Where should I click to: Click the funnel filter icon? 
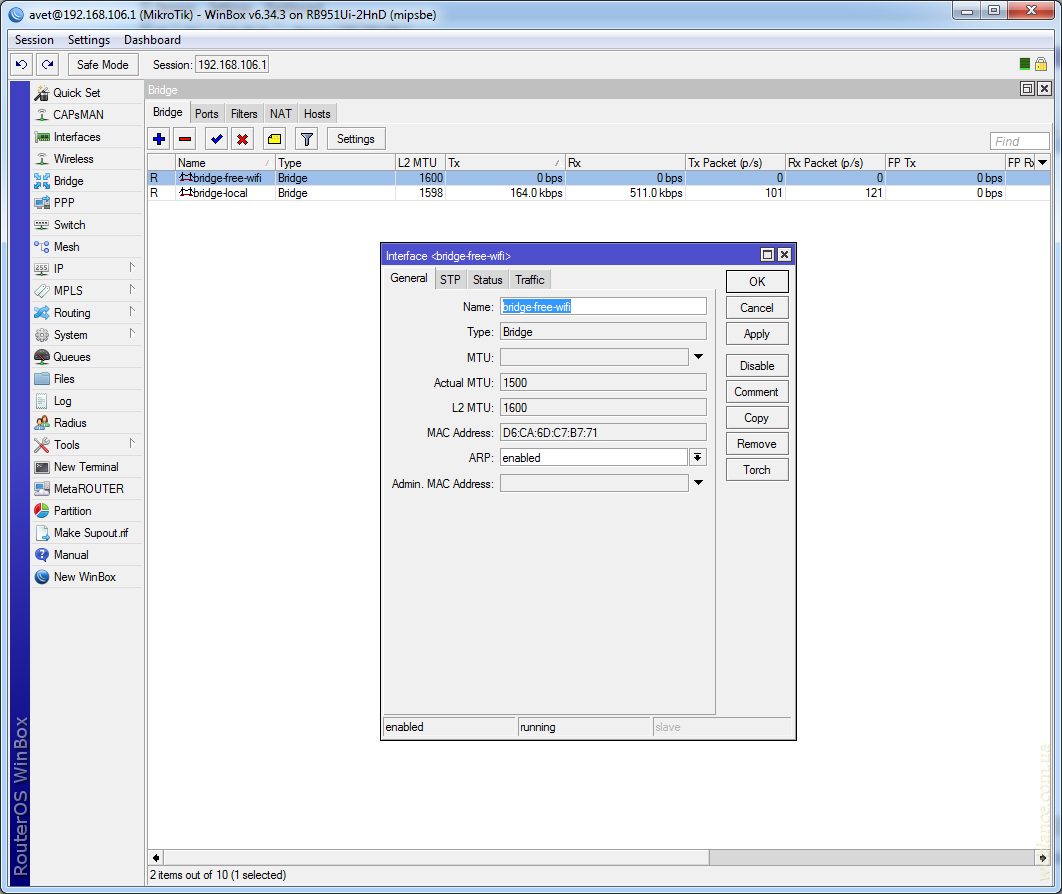(x=307, y=139)
